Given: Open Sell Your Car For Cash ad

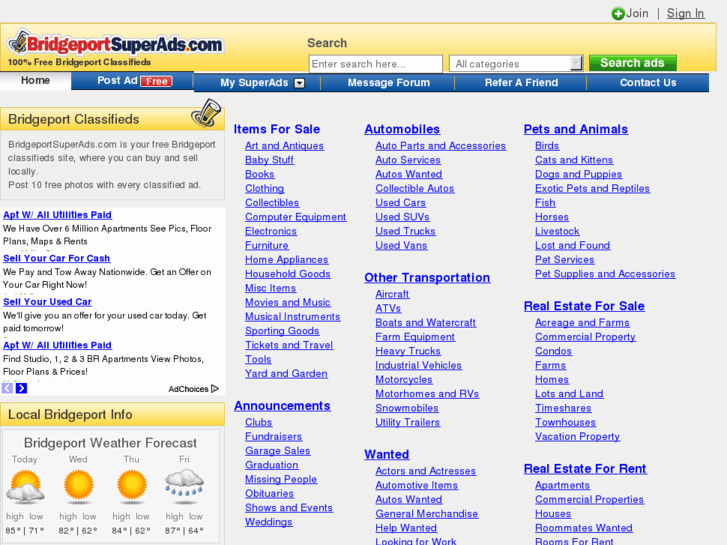Looking at the screenshot, I should [x=57, y=258].
